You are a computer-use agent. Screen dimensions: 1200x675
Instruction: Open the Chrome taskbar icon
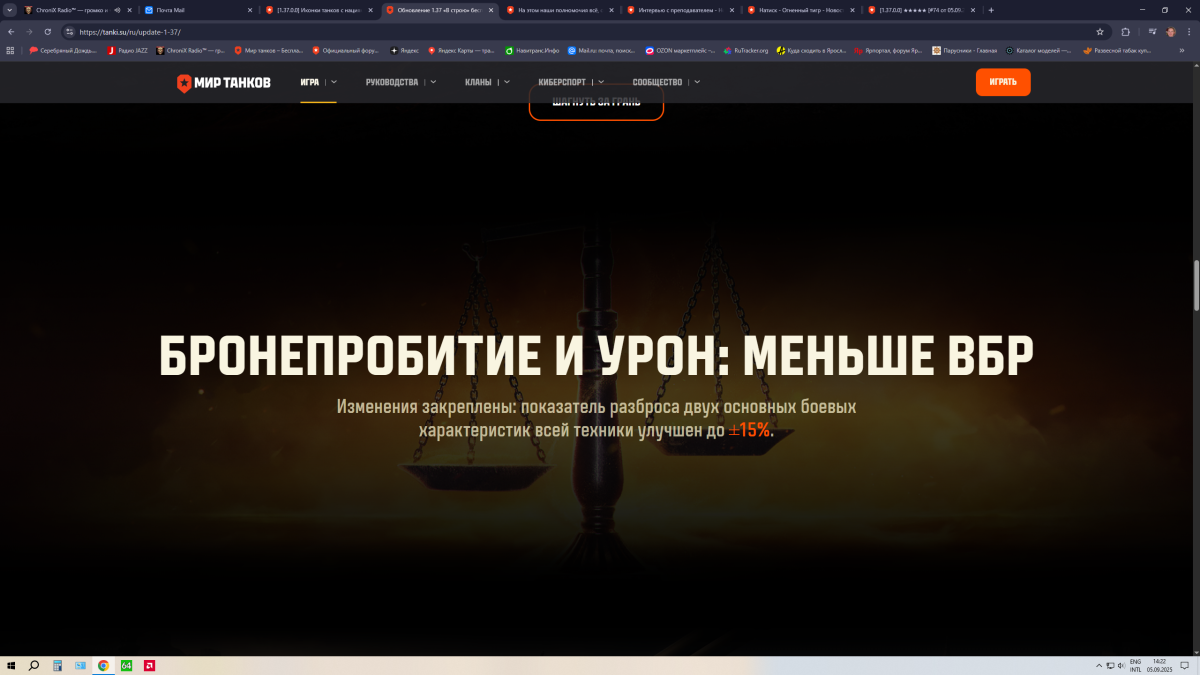(103, 665)
